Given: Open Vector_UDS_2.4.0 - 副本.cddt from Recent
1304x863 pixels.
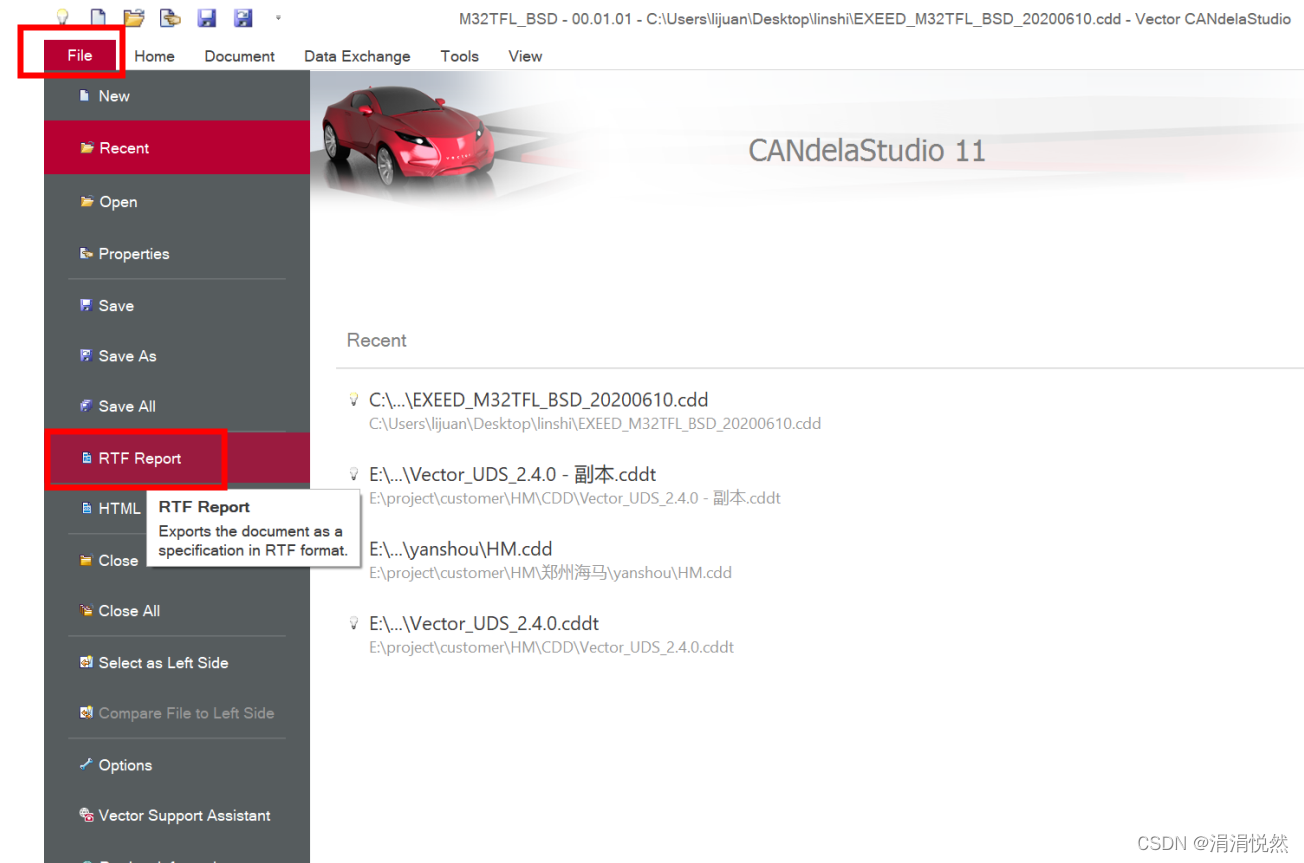Looking at the screenshot, I should pos(512,473).
